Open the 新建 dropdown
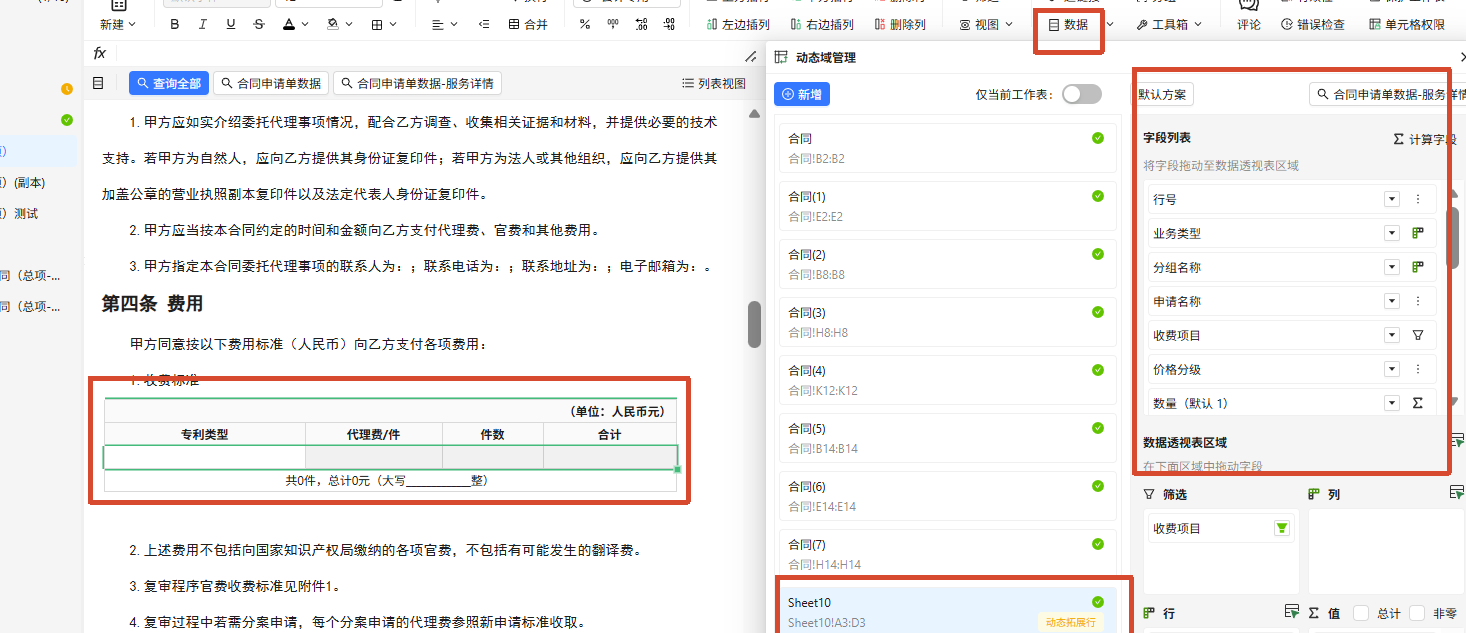This screenshot has height=633, width=1466. tap(118, 24)
